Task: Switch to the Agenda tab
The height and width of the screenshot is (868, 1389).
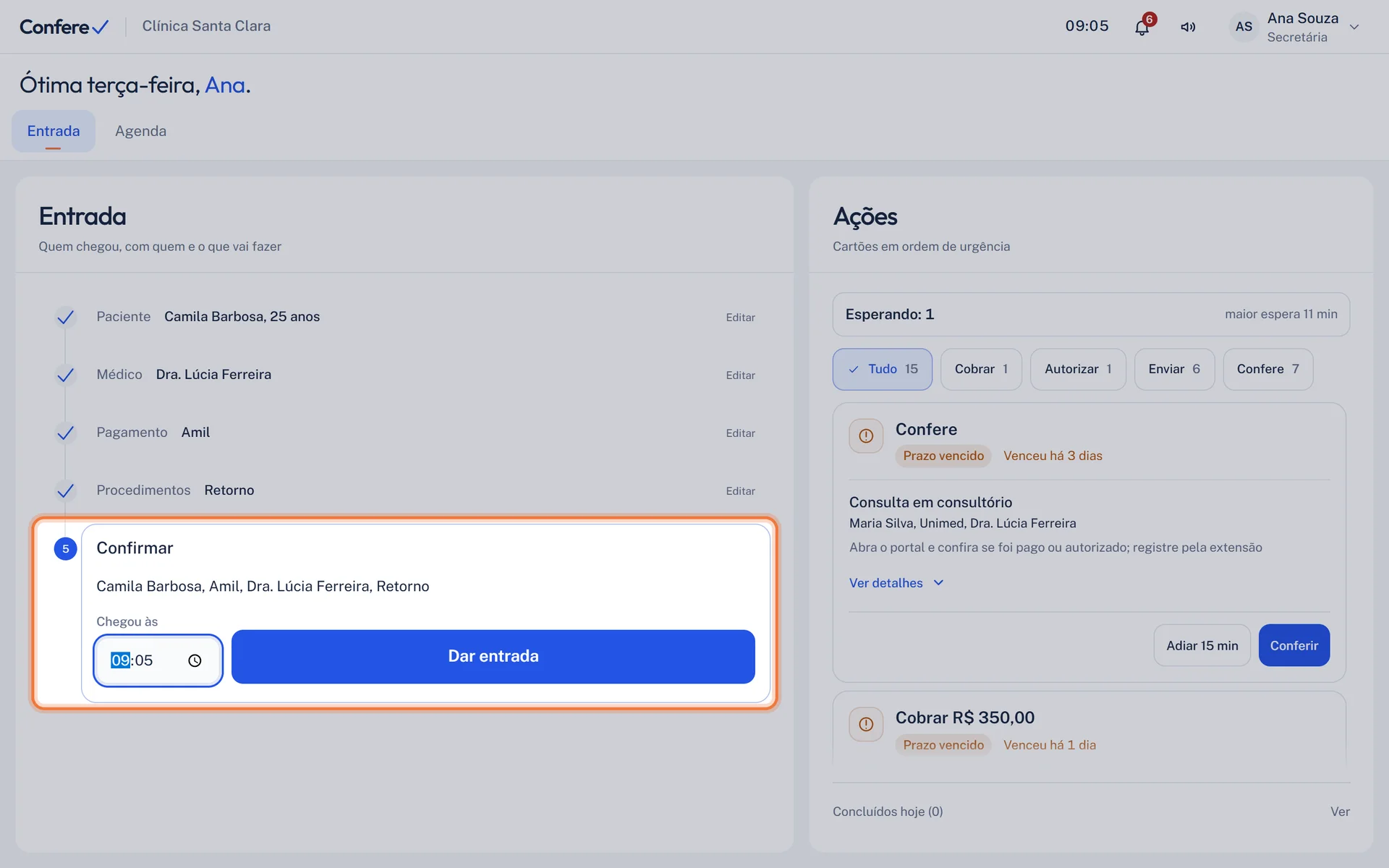Action: point(140,131)
